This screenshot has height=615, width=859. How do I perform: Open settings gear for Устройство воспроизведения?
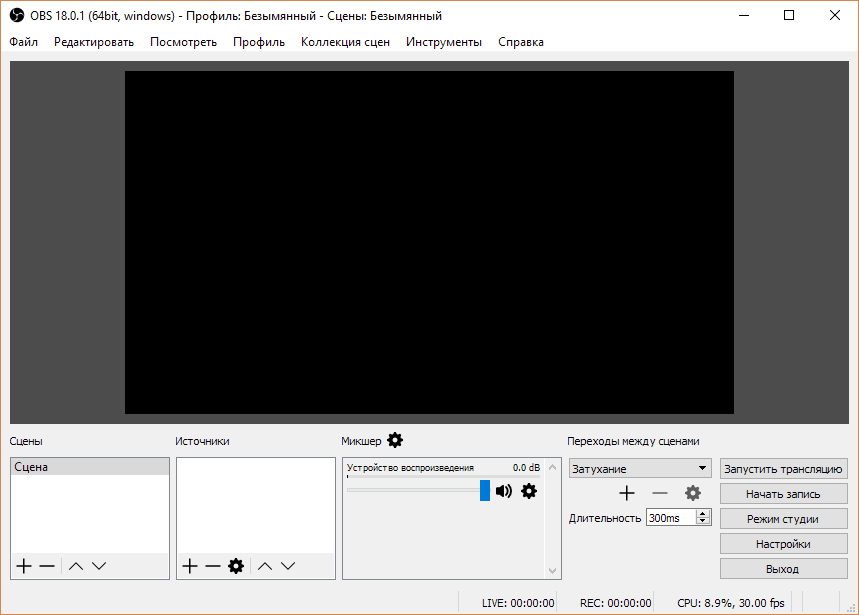click(529, 491)
